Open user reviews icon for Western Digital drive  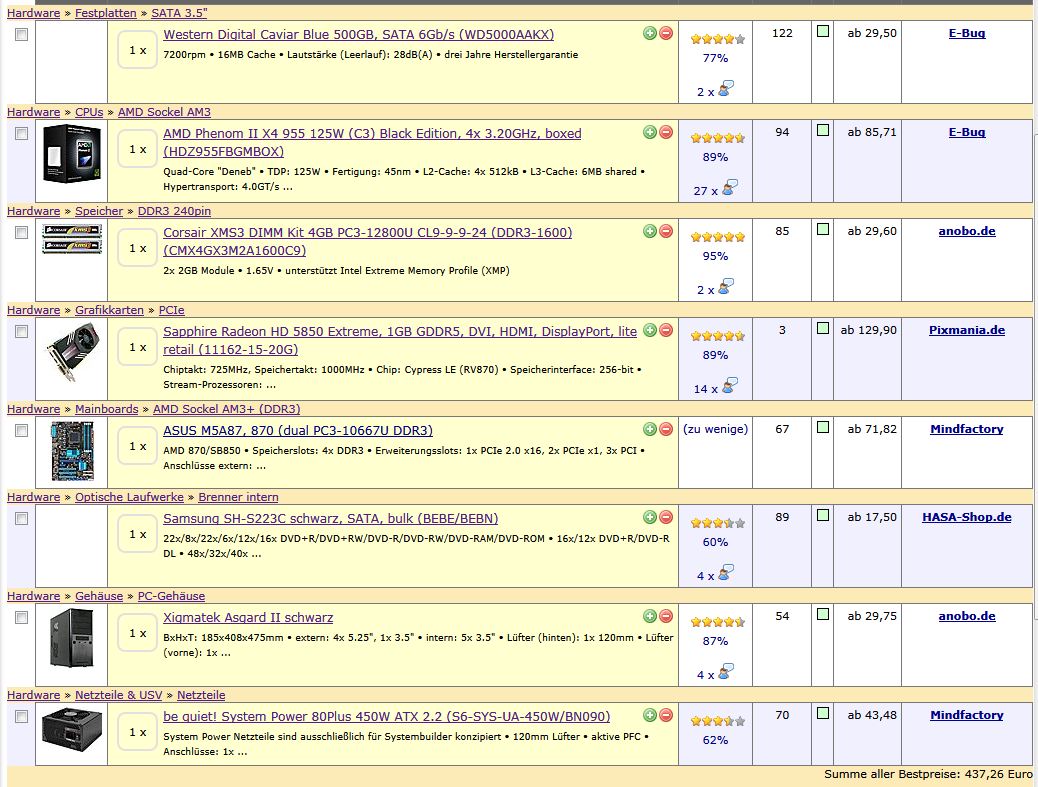[726, 89]
